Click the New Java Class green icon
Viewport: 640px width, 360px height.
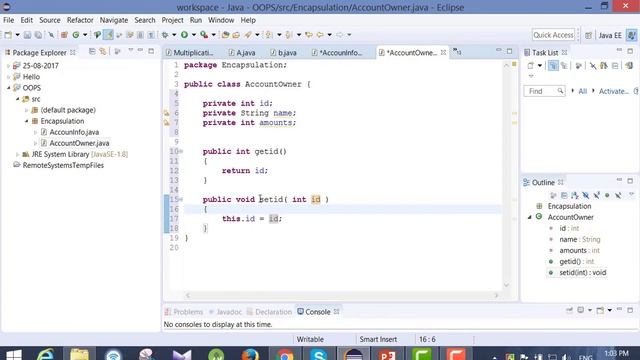(x=76, y=35)
